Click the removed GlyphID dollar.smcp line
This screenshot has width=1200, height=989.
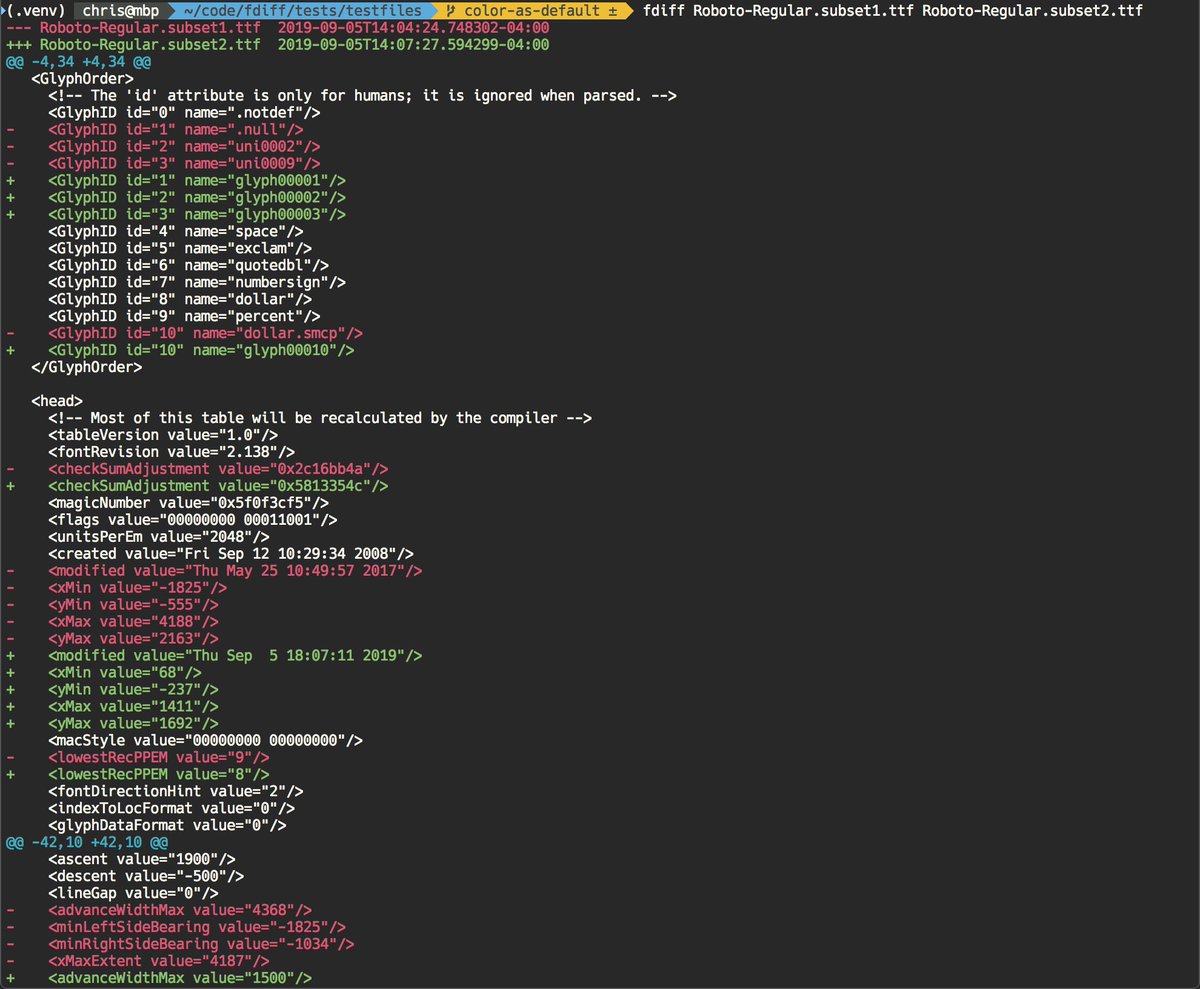pyautogui.click(x=204, y=334)
